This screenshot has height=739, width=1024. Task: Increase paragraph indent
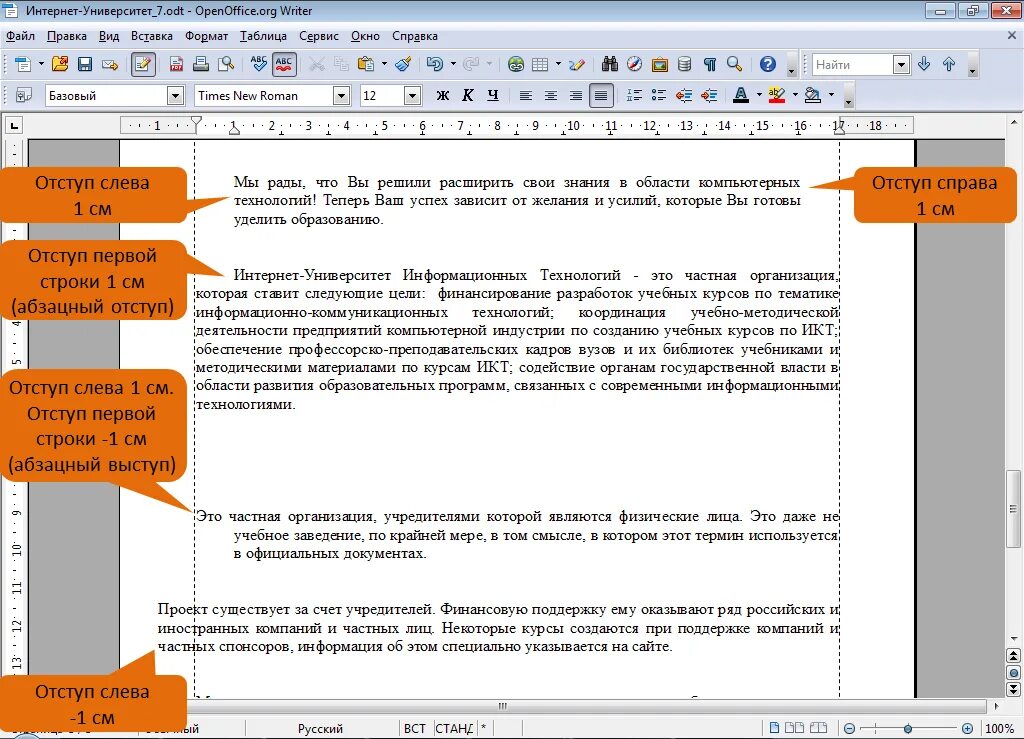[x=709, y=96]
